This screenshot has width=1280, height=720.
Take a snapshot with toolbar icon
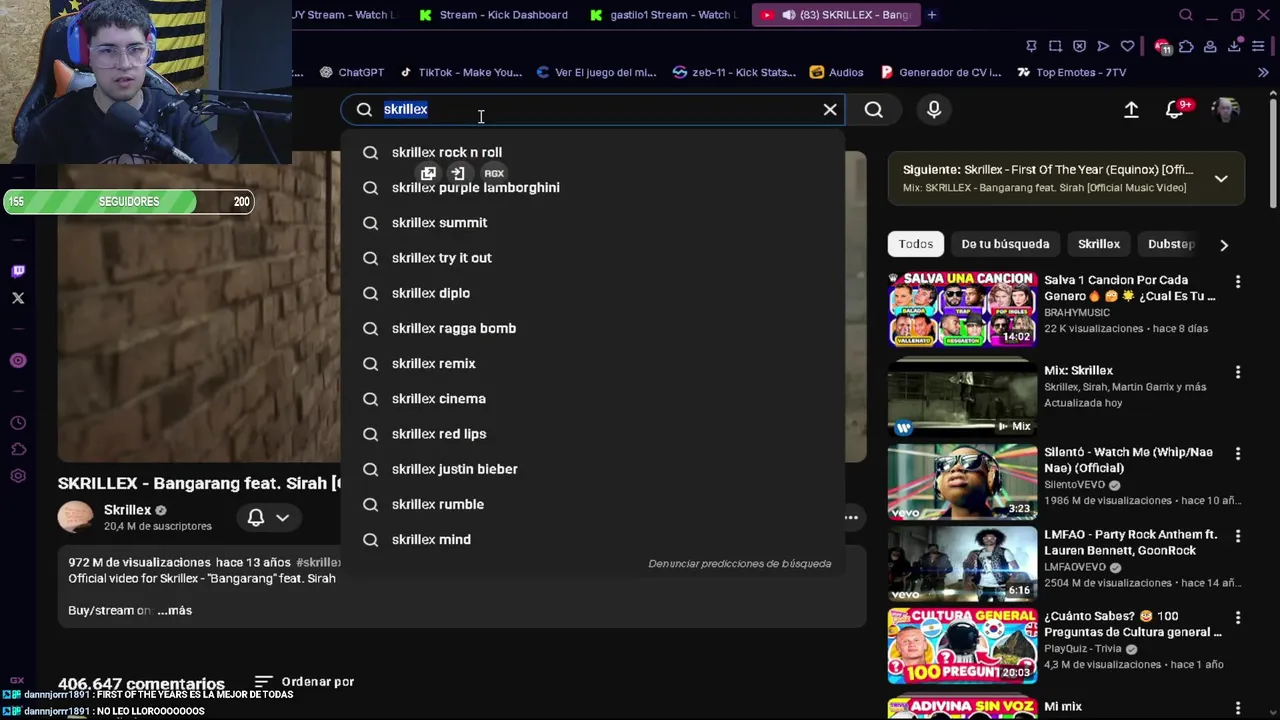(x=1055, y=46)
